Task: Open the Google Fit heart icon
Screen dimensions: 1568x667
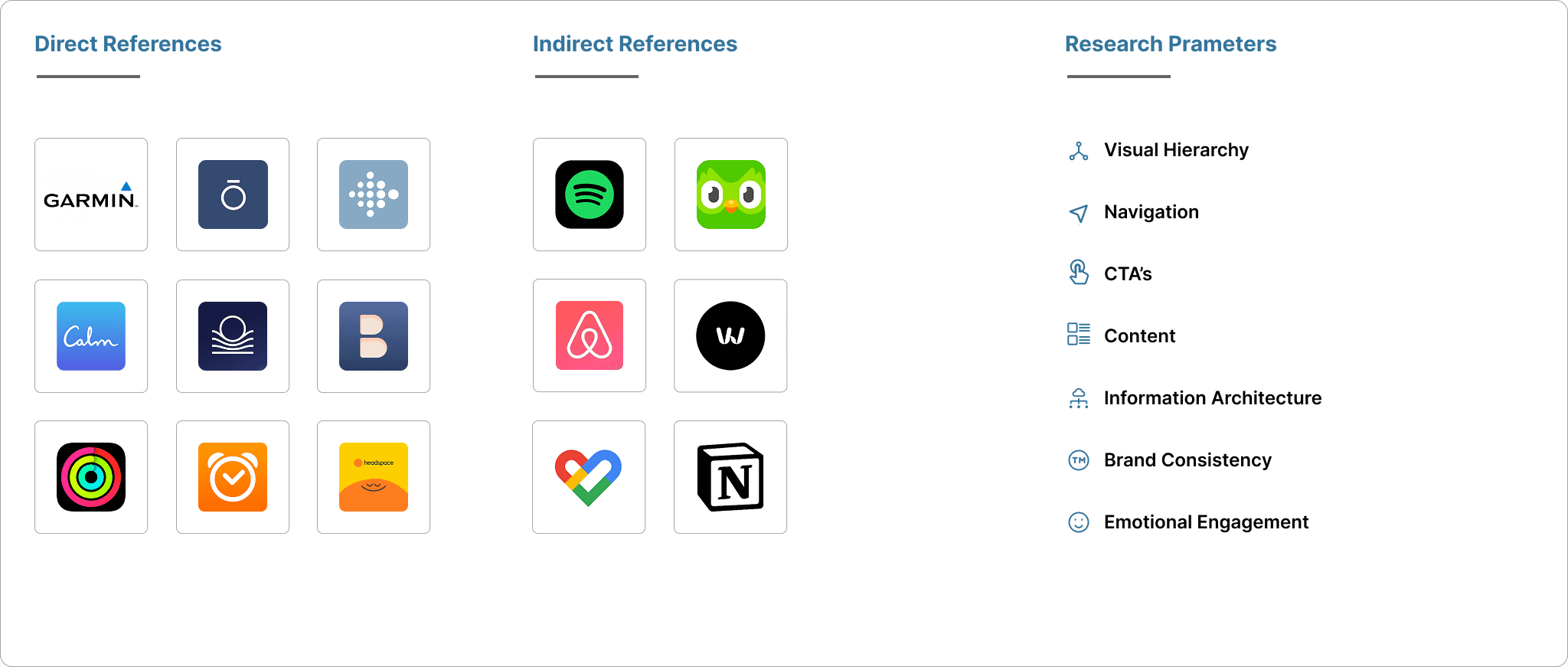Action: [589, 477]
